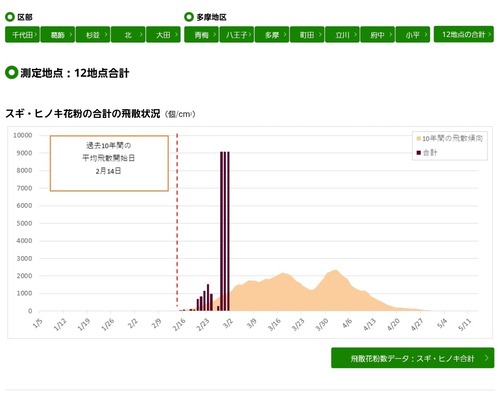The width and height of the screenshot is (500, 394).
Task: Open the 青梅 measurement point
Action: [x=201, y=34]
